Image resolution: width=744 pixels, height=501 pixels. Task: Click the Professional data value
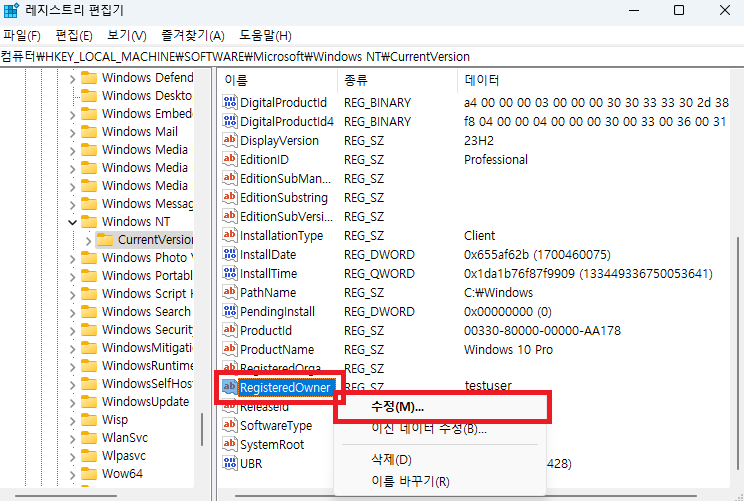496,159
